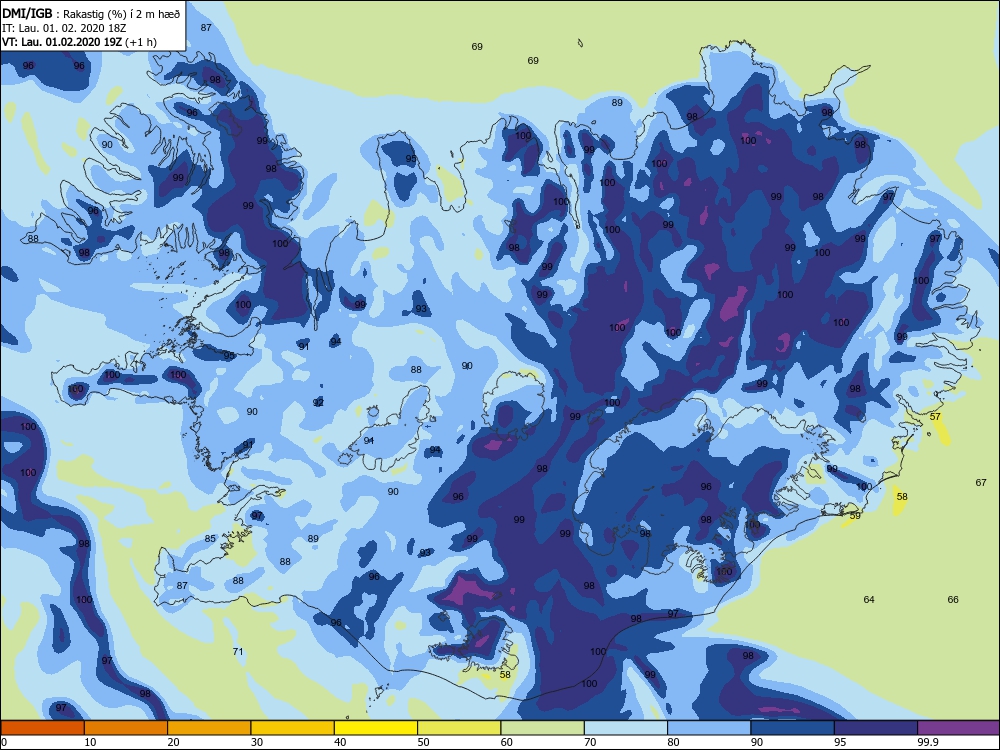Click the '10' legend scale label
Screen dimensions: 1000x750
(x=91, y=742)
